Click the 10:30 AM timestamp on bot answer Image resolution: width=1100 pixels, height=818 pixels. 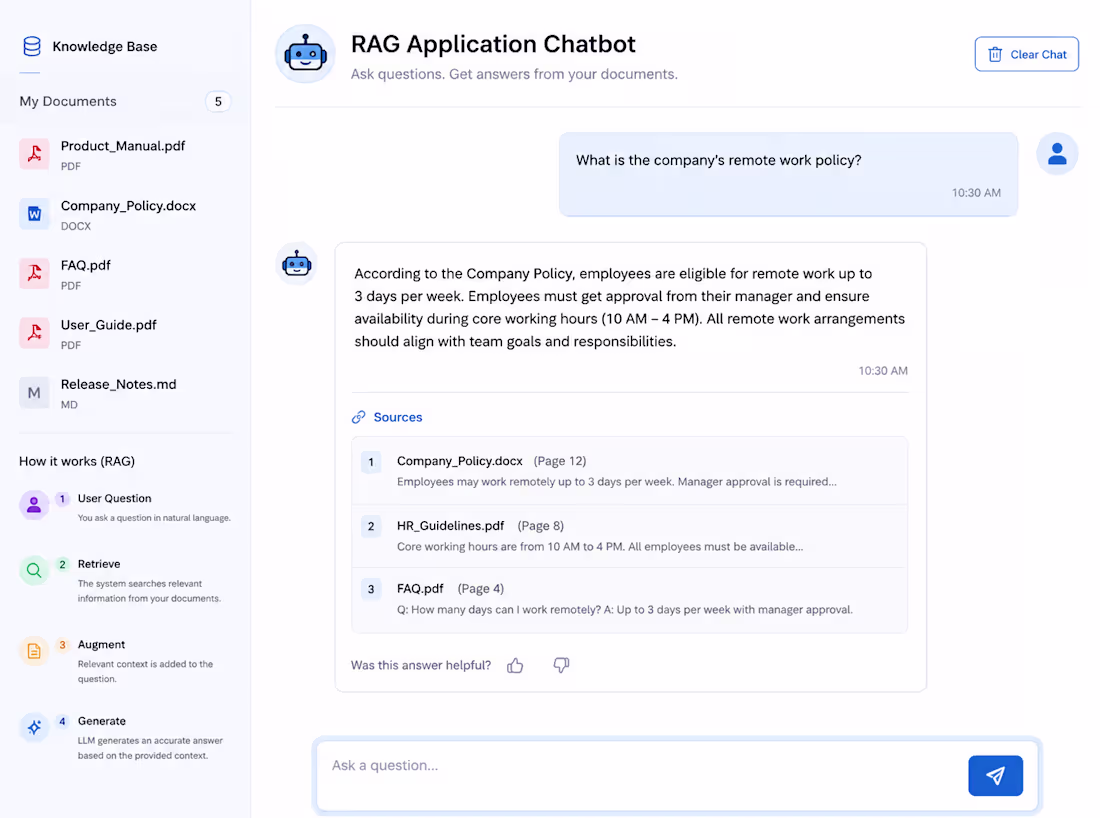point(883,371)
